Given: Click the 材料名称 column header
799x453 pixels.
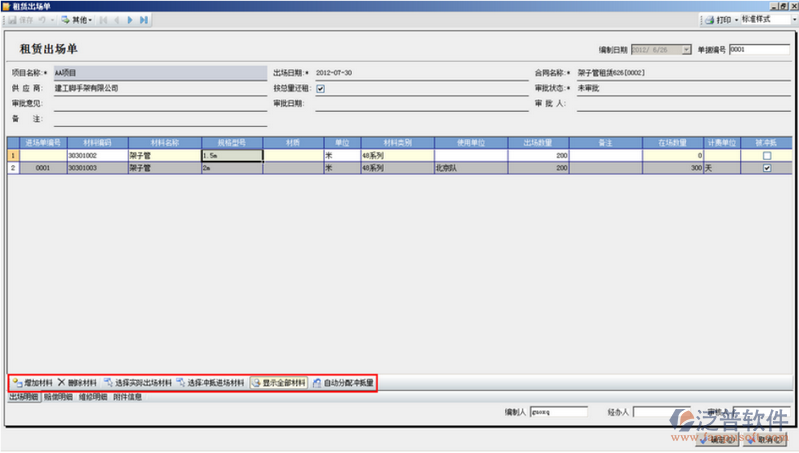Looking at the screenshot, I should point(165,143).
